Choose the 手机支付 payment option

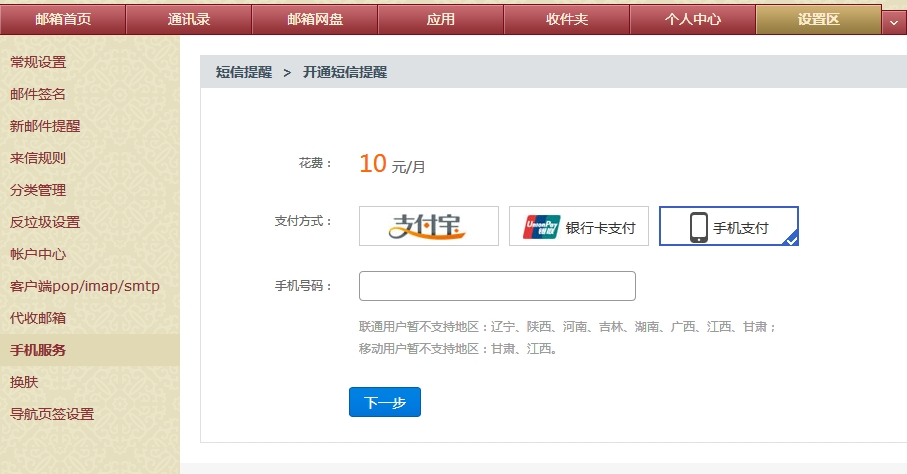[x=729, y=226]
